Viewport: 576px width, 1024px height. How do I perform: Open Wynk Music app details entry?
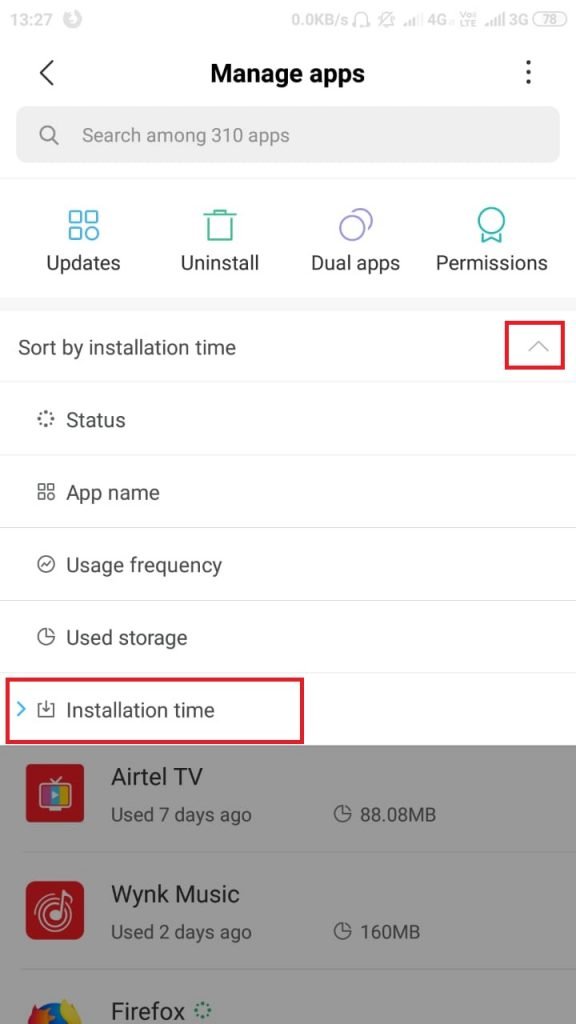pyautogui.click(x=288, y=910)
